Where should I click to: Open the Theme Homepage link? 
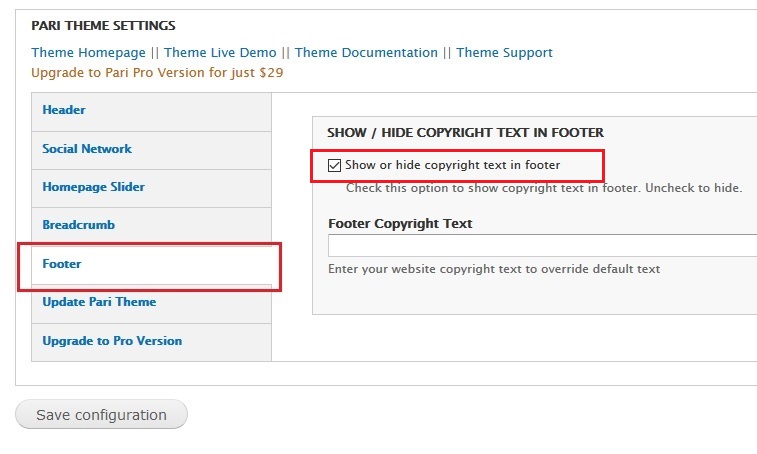pos(87,53)
